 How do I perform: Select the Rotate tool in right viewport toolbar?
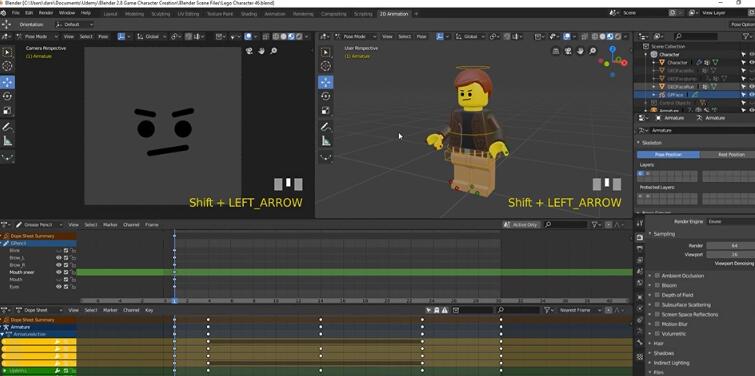click(325, 96)
